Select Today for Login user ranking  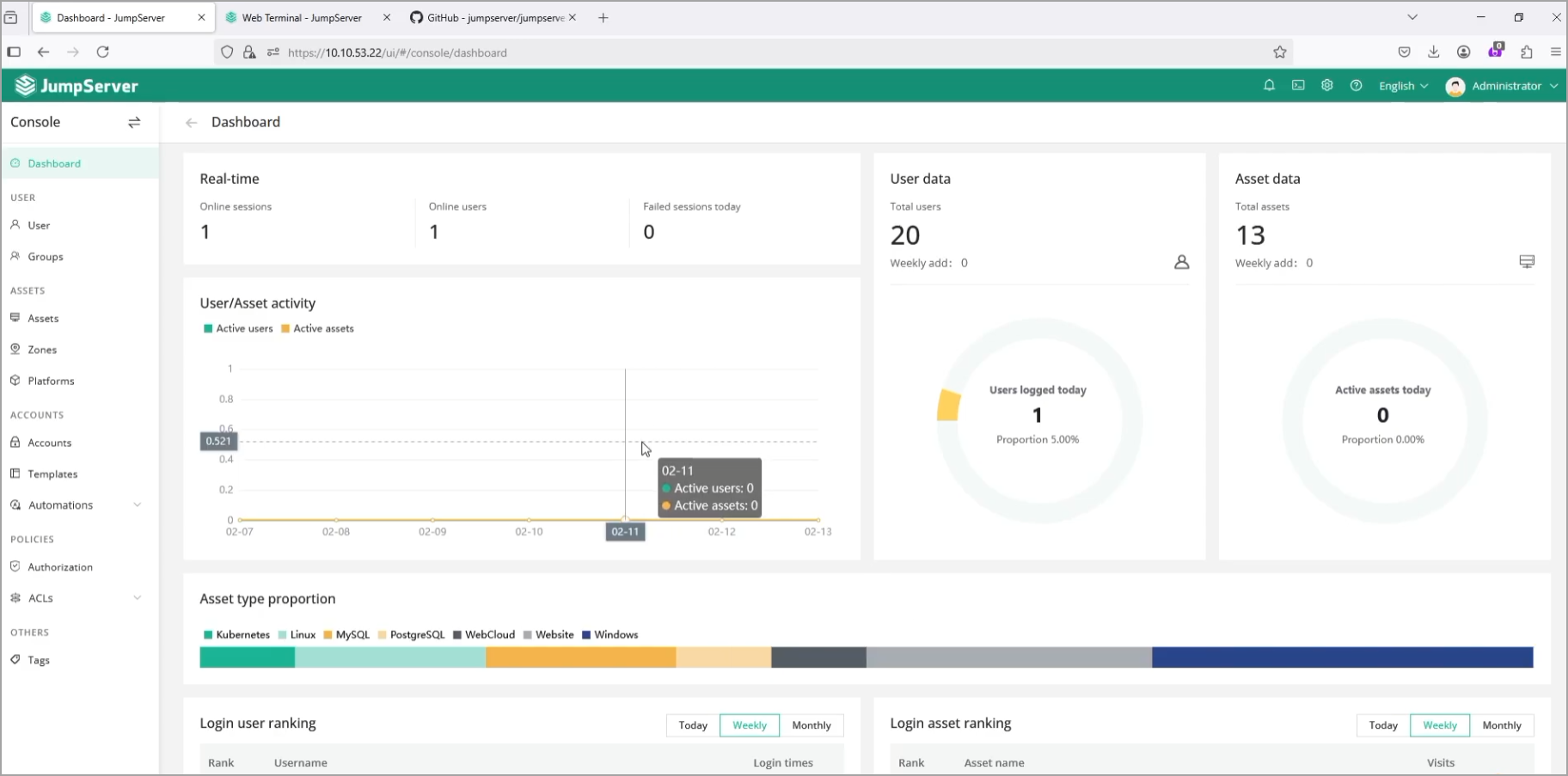tap(693, 725)
